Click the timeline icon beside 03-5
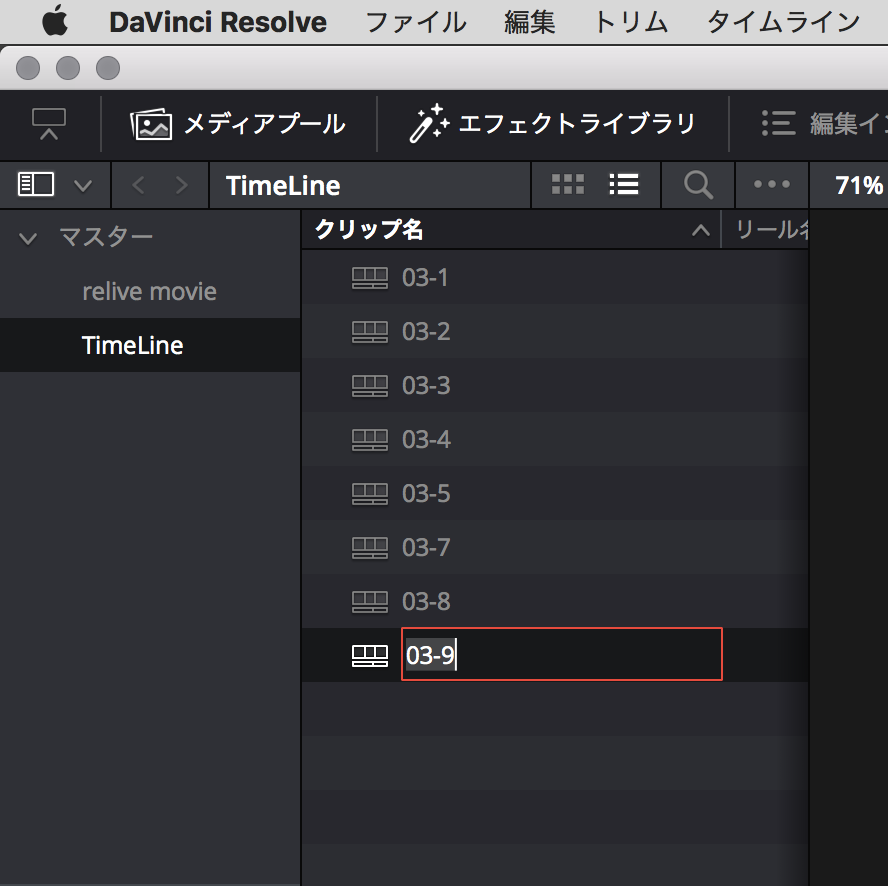Image resolution: width=888 pixels, height=886 pixels. (370, 493)
